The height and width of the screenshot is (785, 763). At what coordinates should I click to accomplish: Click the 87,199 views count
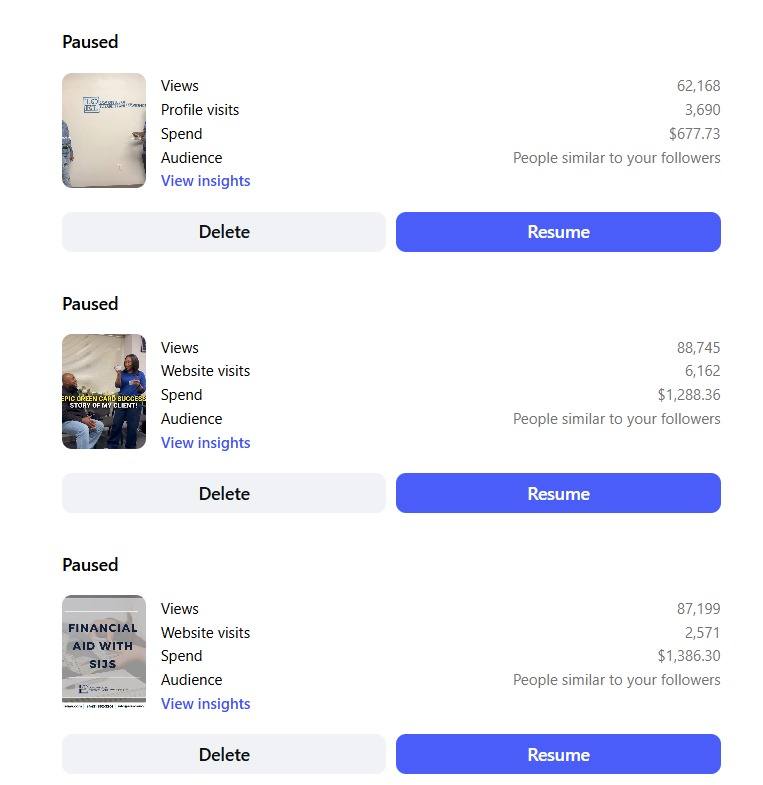[698, 609]
